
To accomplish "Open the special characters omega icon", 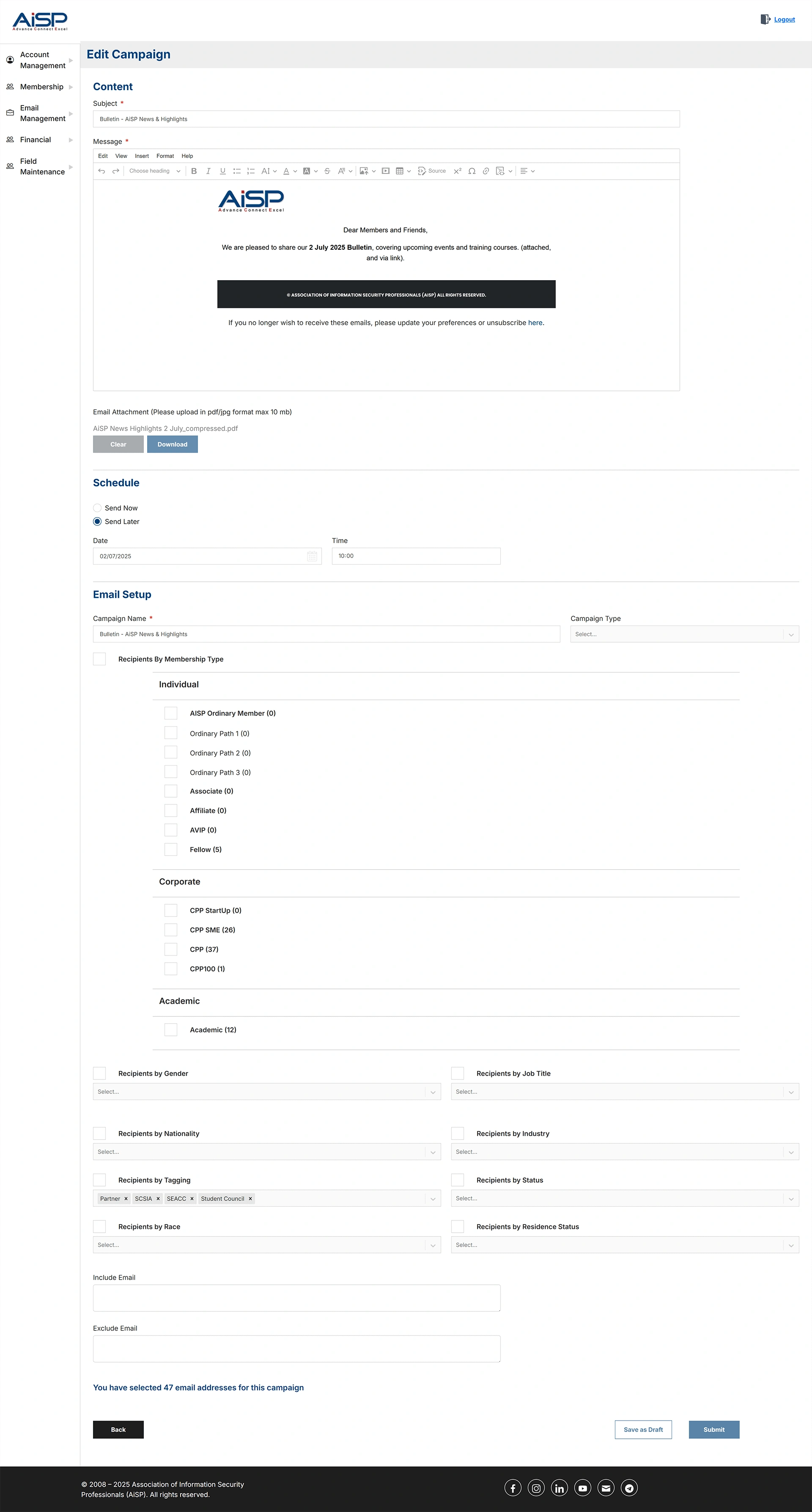I will pyautogui.click(x=472, y=171).
